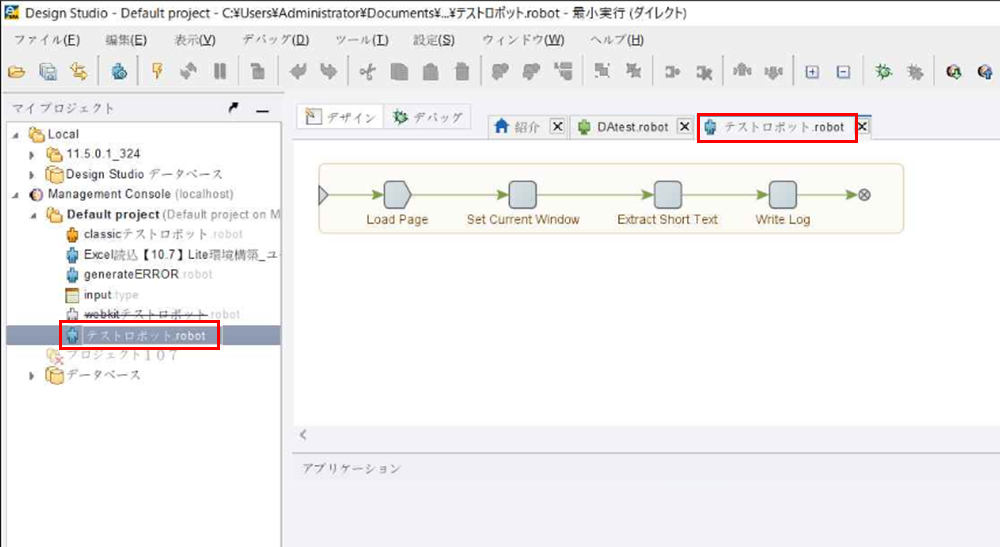
Task: Click the green bug debug toolbar icon
Action: pos(883,71)
